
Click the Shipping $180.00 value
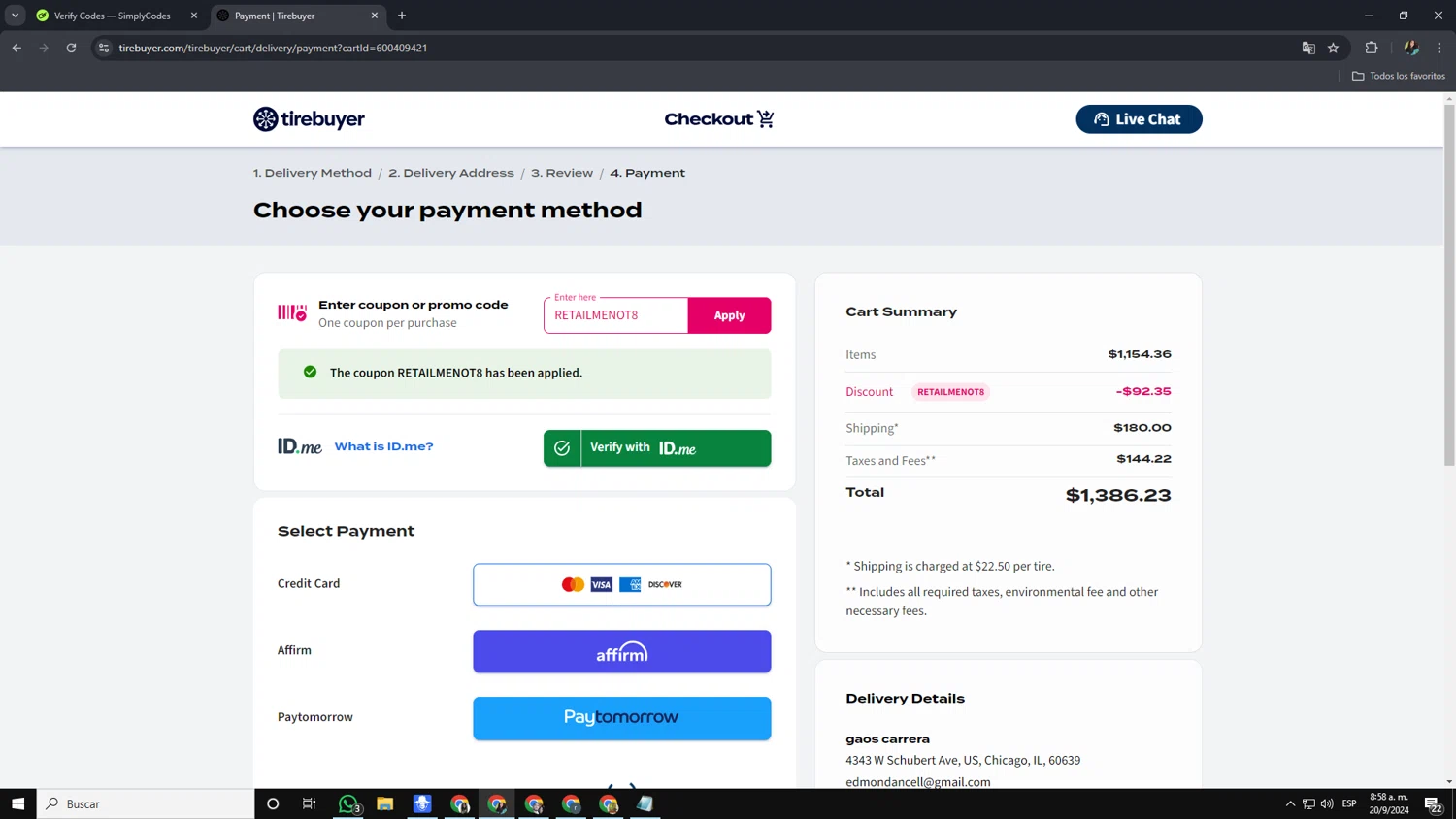coord(1142,427)
